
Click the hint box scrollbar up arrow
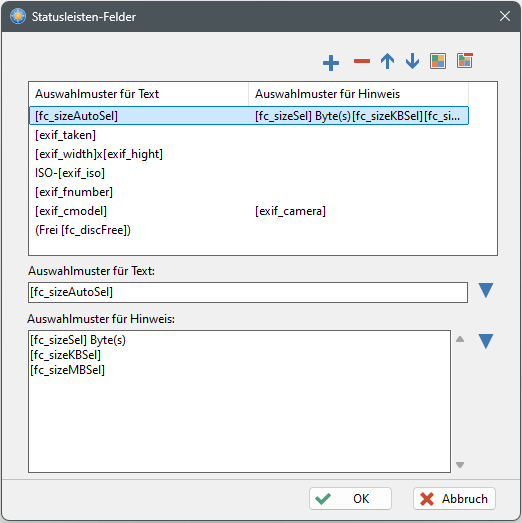[460, 339]
